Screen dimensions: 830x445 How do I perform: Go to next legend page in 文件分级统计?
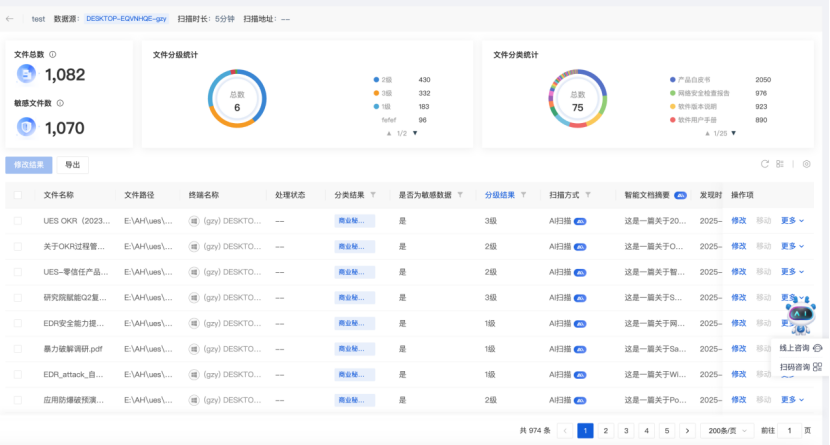point(415,133)
